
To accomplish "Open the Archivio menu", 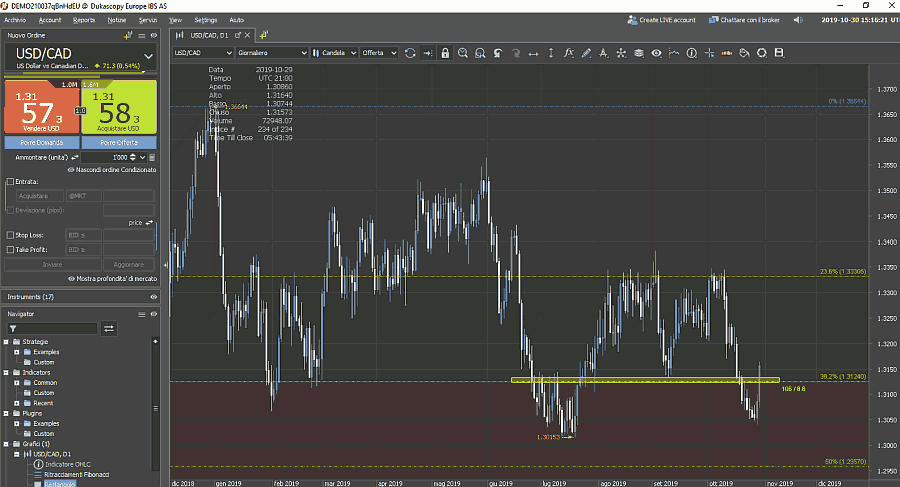I will (x=16, y=19).
